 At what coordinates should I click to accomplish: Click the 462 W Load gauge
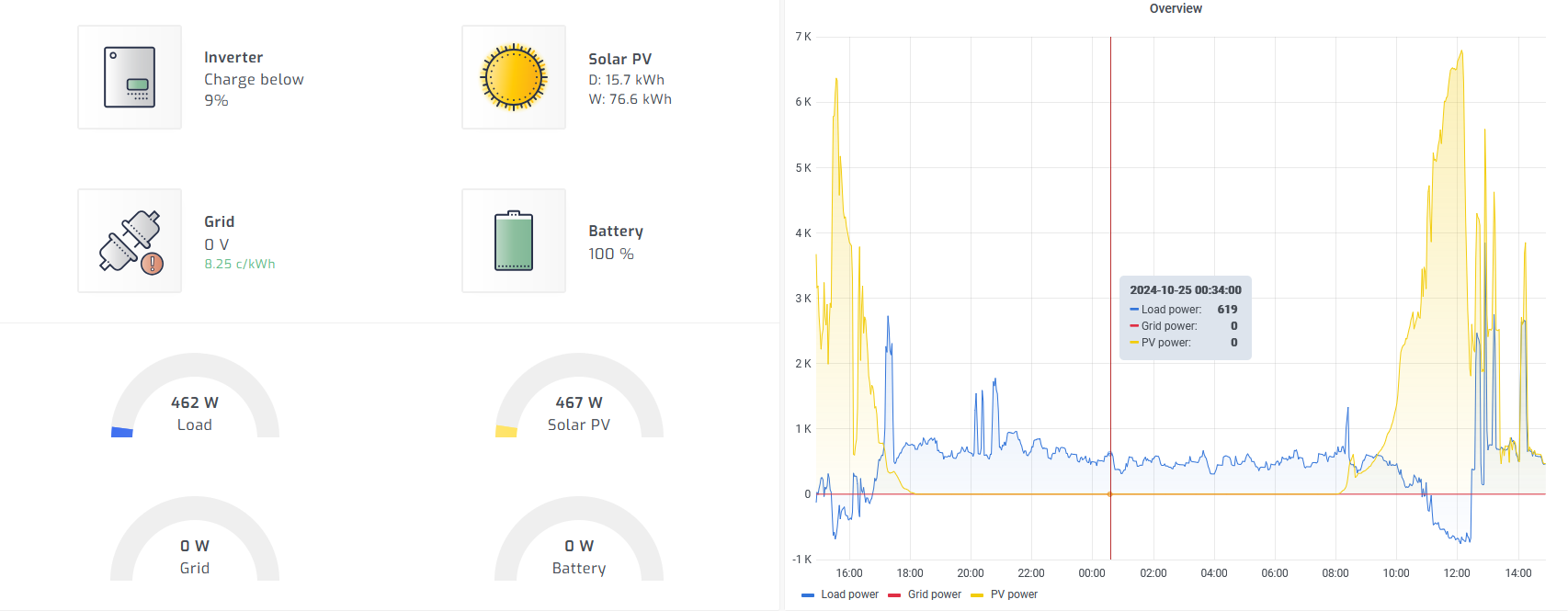(x=195, y=395)
